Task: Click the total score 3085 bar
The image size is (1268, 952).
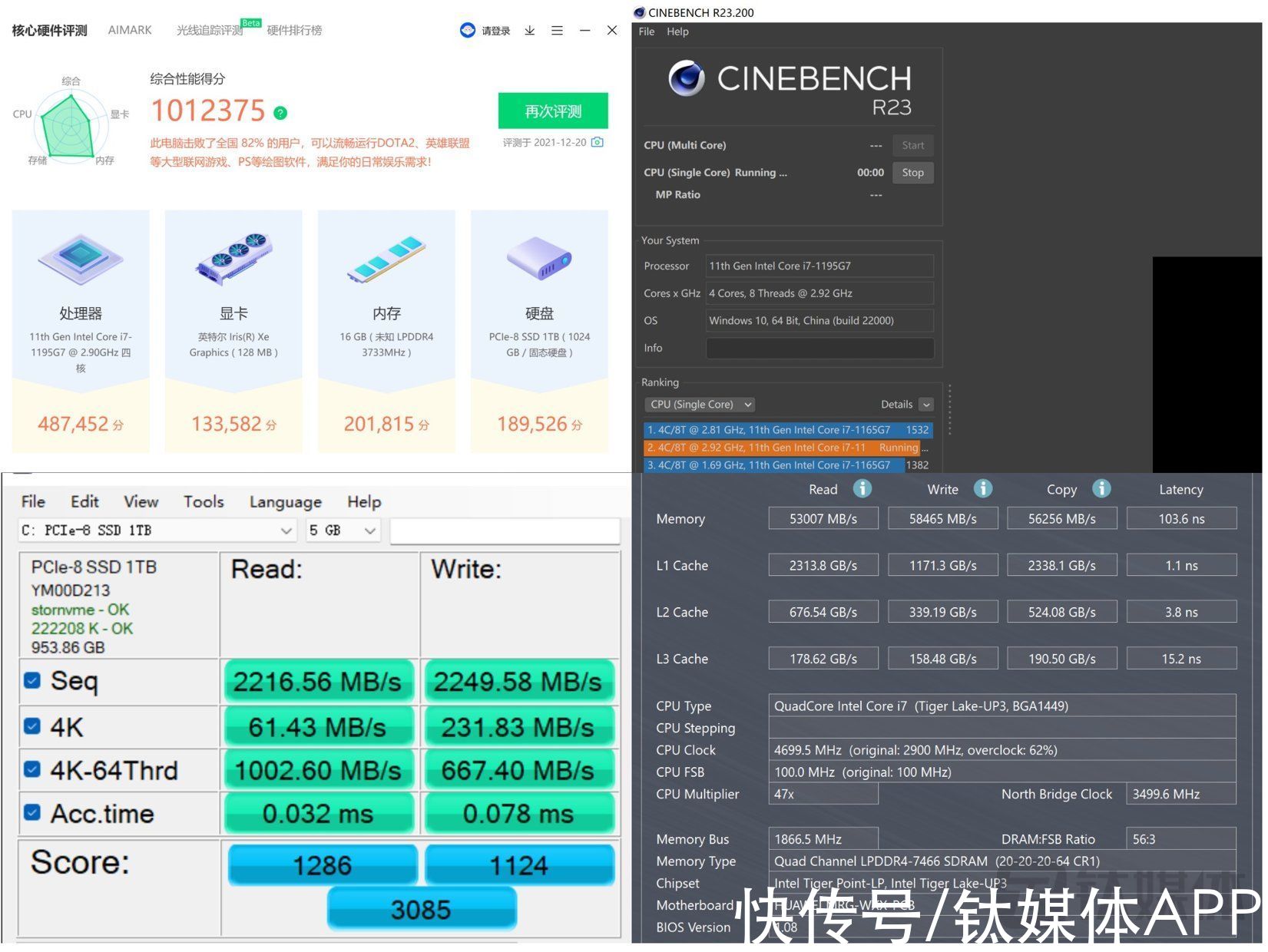Action: coord(422,909)
